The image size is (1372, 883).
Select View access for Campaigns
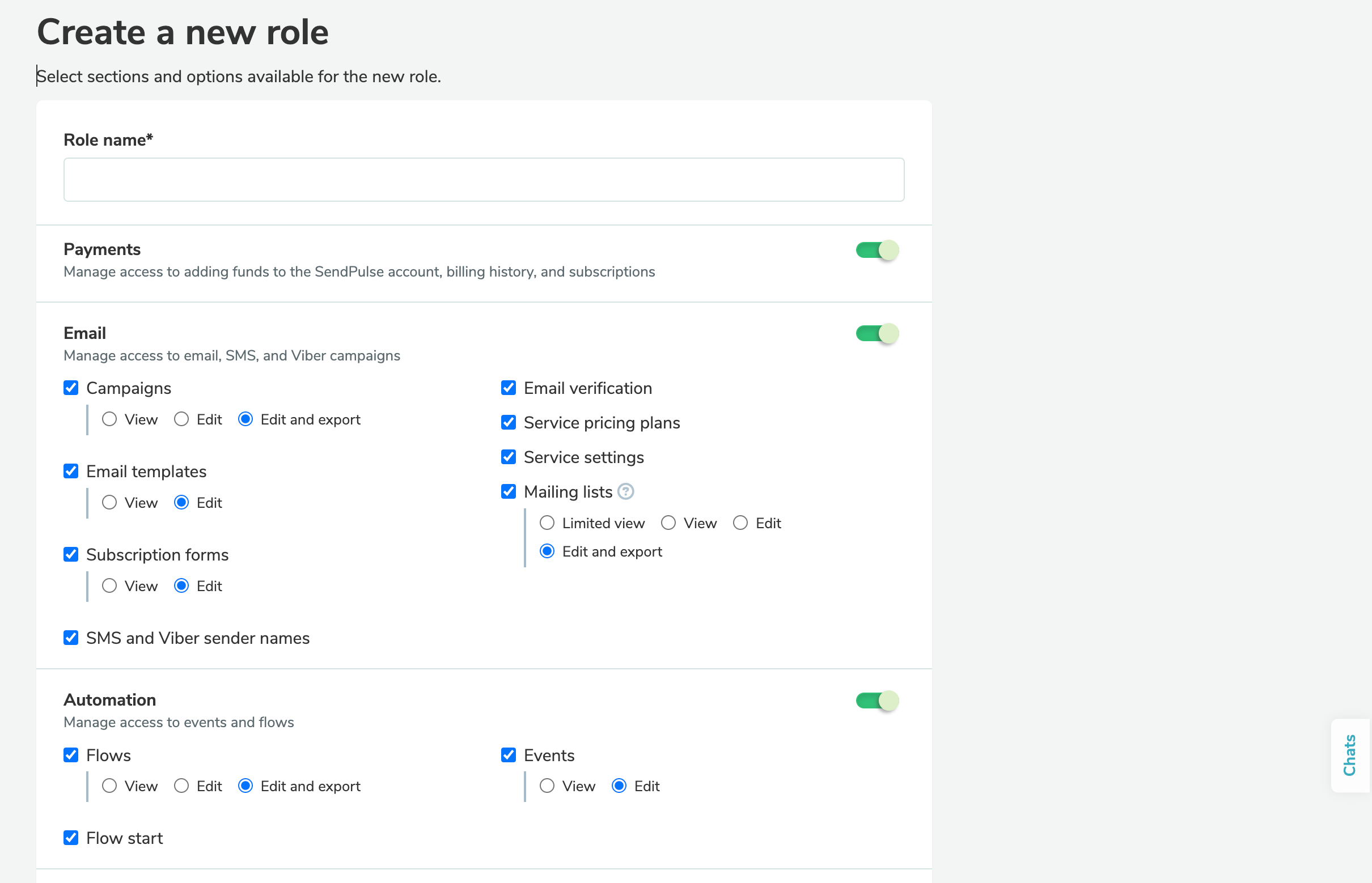[109, 419]
